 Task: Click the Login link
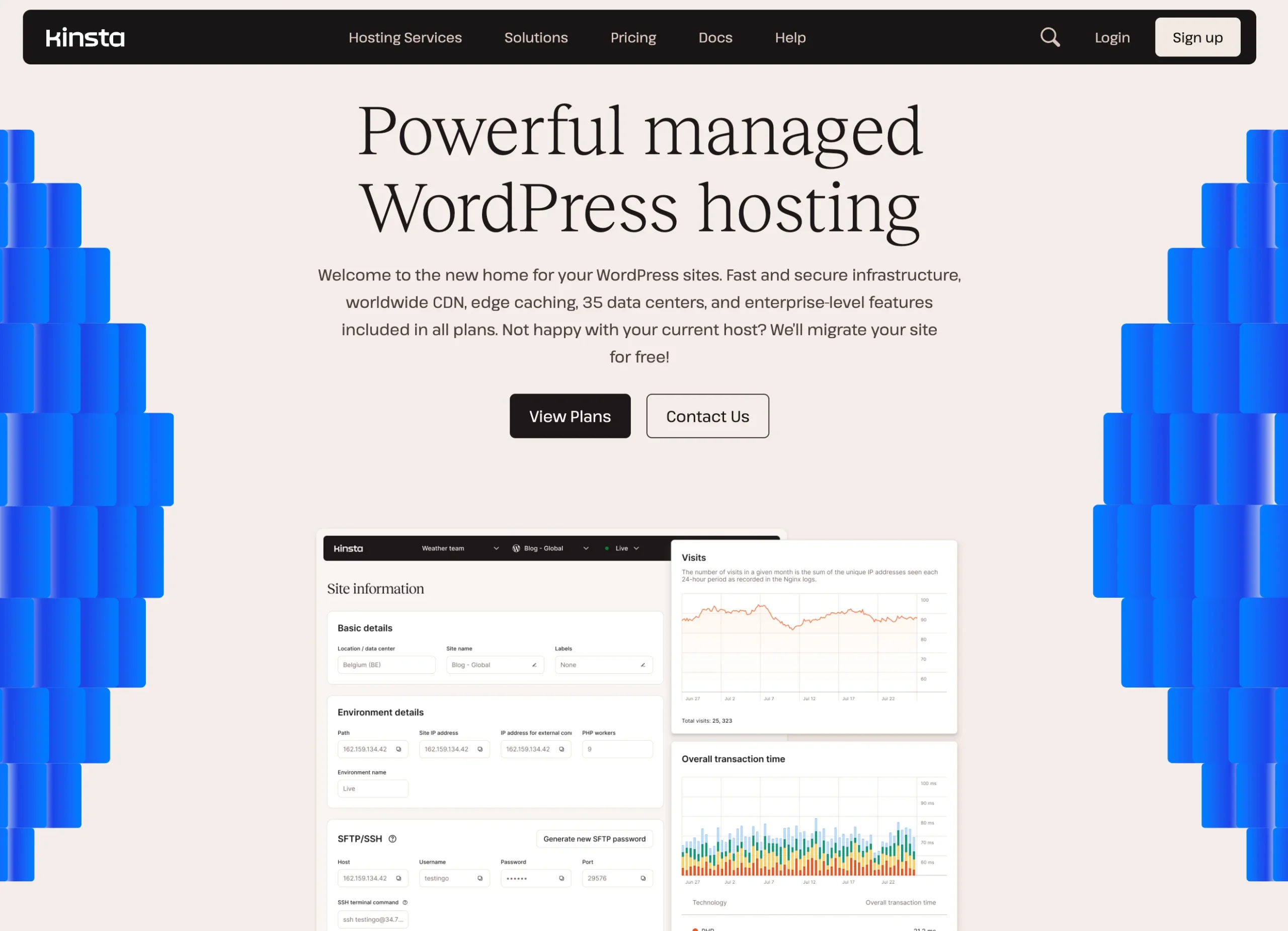tap(1112, 37)
